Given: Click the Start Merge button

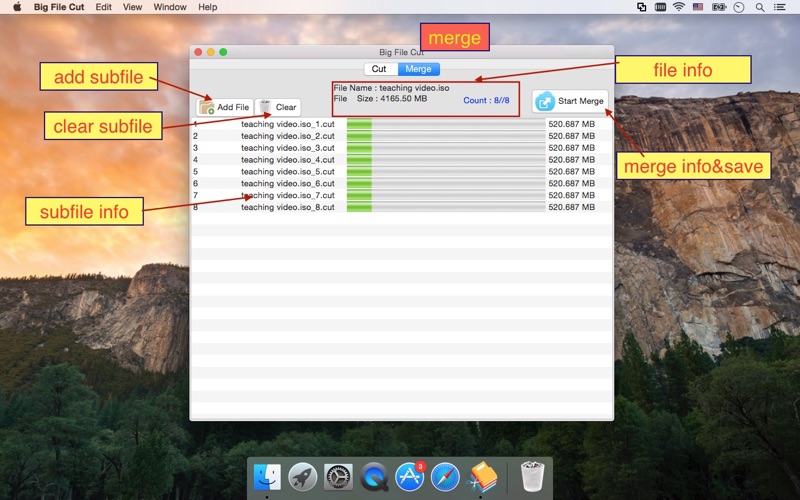Looking at the screenshot, I should pyautogui.click(x=570, y=101).
